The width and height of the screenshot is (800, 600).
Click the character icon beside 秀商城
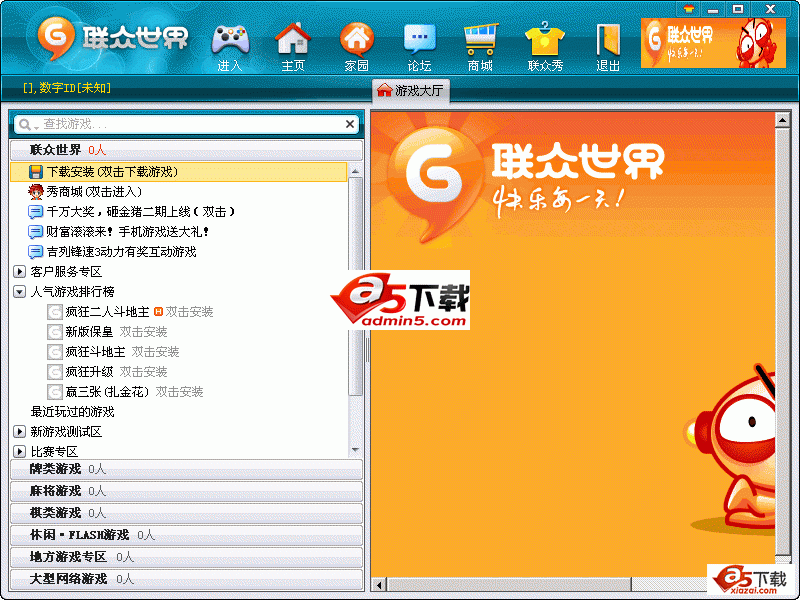pos(35,192)
